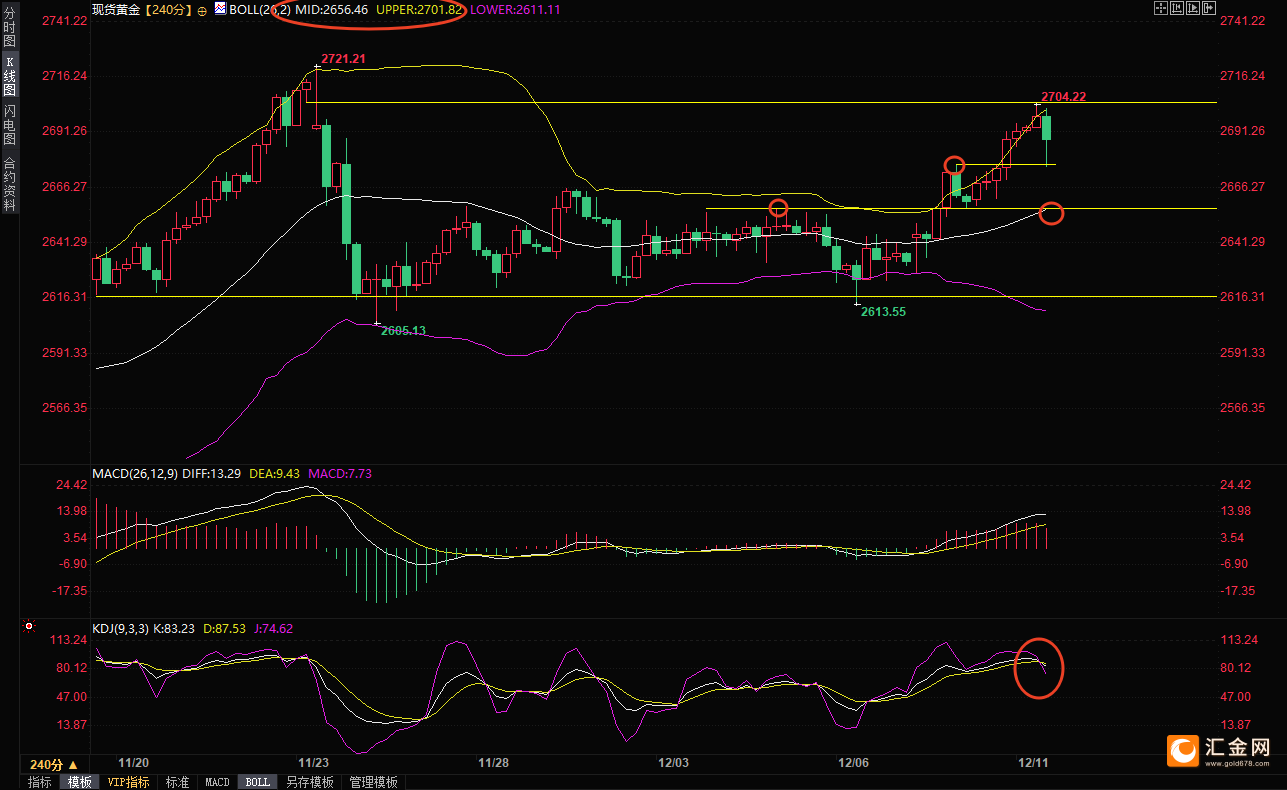The image size is (1287, 790).
Task: Click the shift-right arrow chart icon
Action: click(1209, 8)
